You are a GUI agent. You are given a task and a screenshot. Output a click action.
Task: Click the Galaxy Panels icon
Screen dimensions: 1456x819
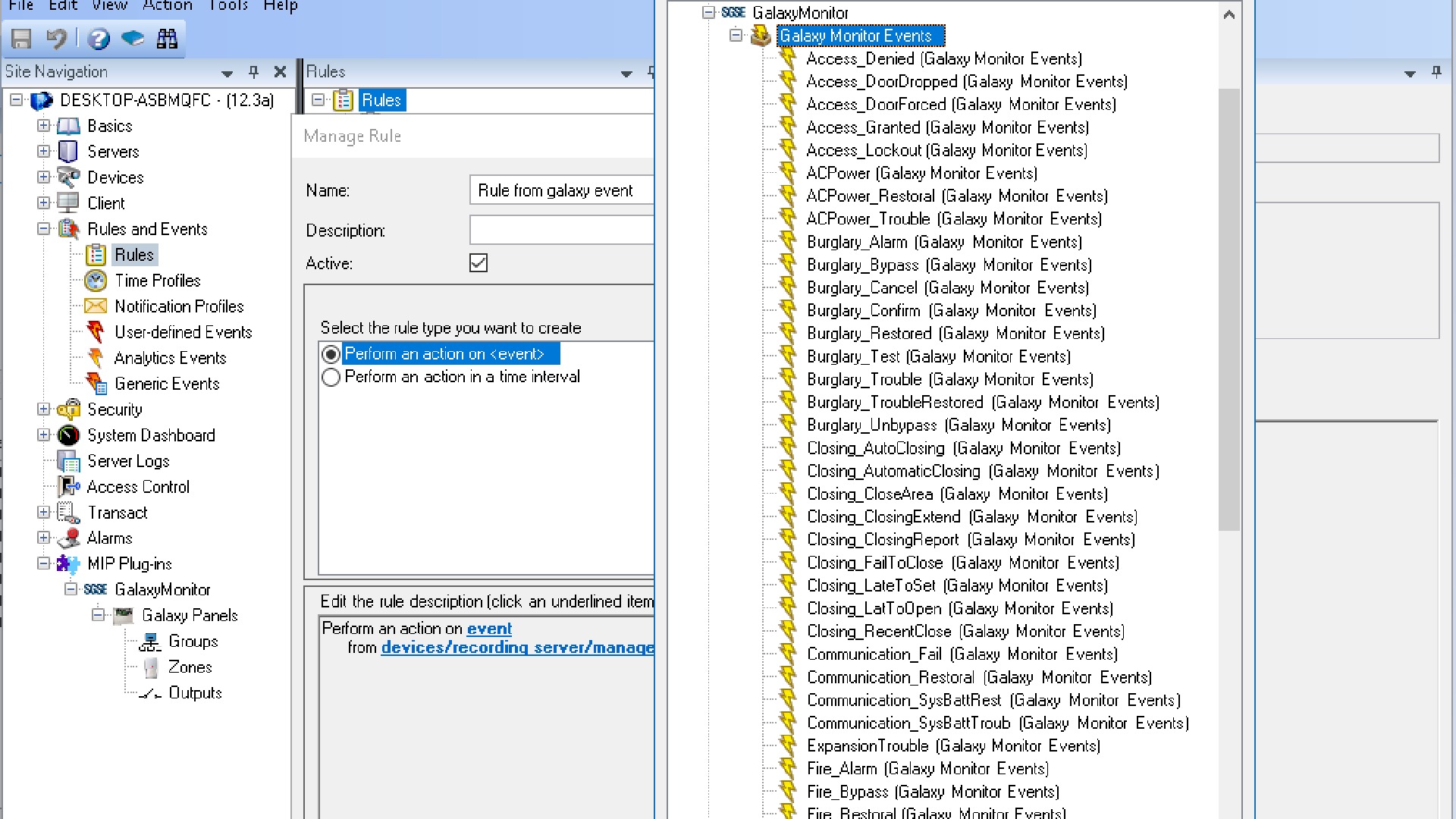123,616
